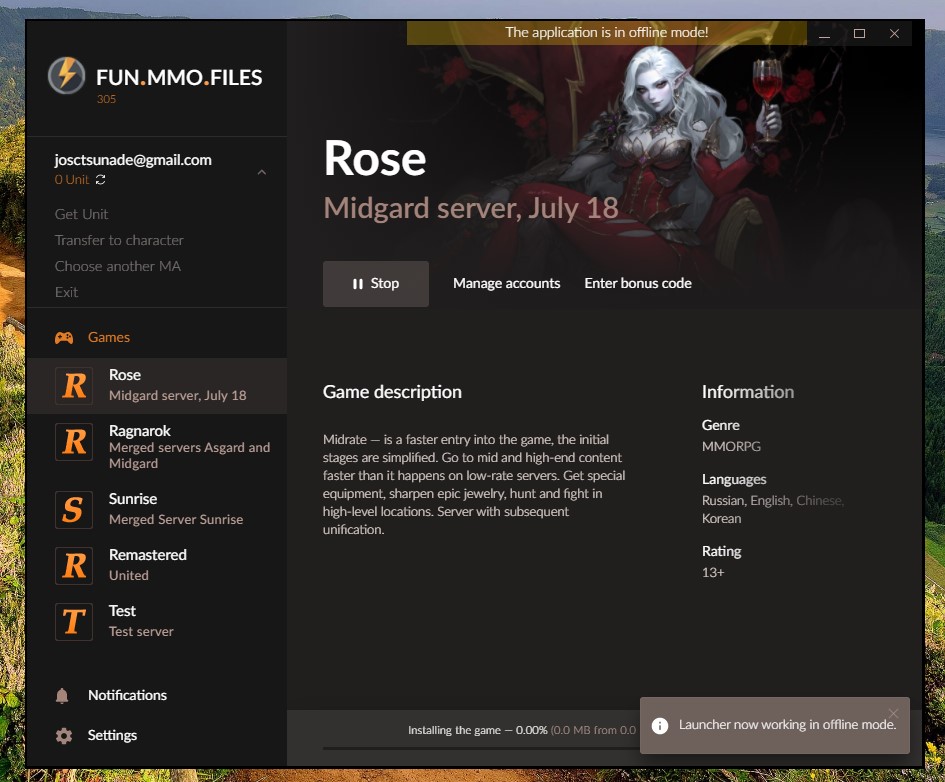Select the Sunrise server icon
This screenshot has width=945, height=782.
tap(75, 509)
